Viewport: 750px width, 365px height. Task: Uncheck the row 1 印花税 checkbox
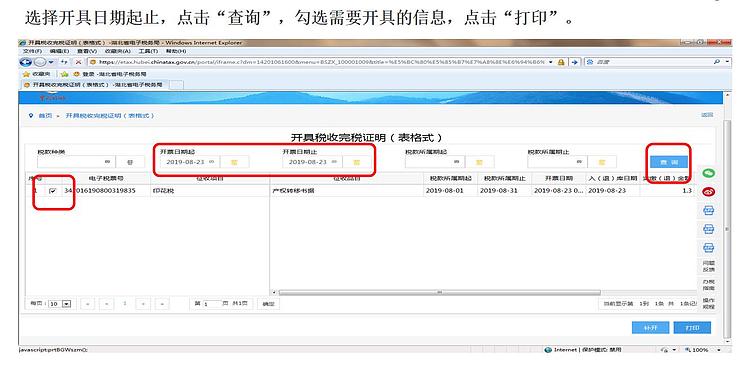53,191
